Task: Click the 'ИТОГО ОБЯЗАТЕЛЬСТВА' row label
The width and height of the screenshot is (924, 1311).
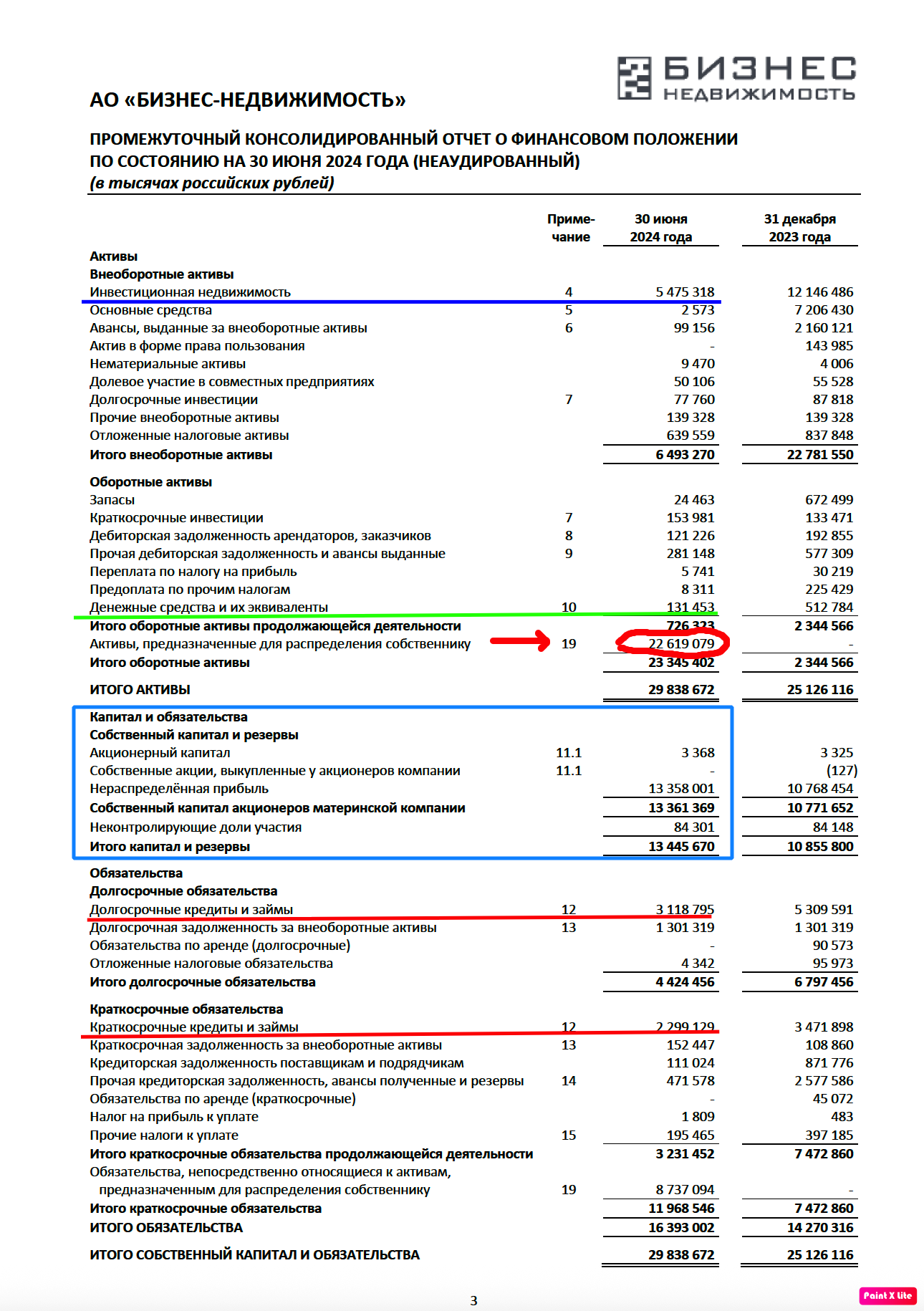Action: tap(166, 1228)
